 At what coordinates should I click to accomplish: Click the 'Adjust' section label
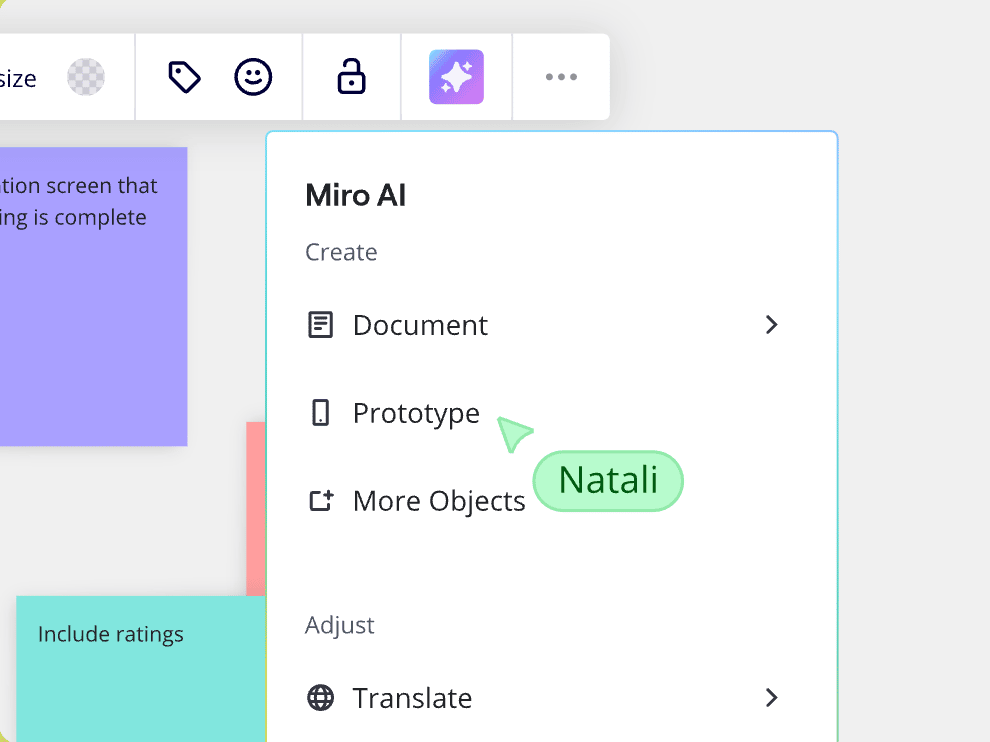[x=340, y=625]
